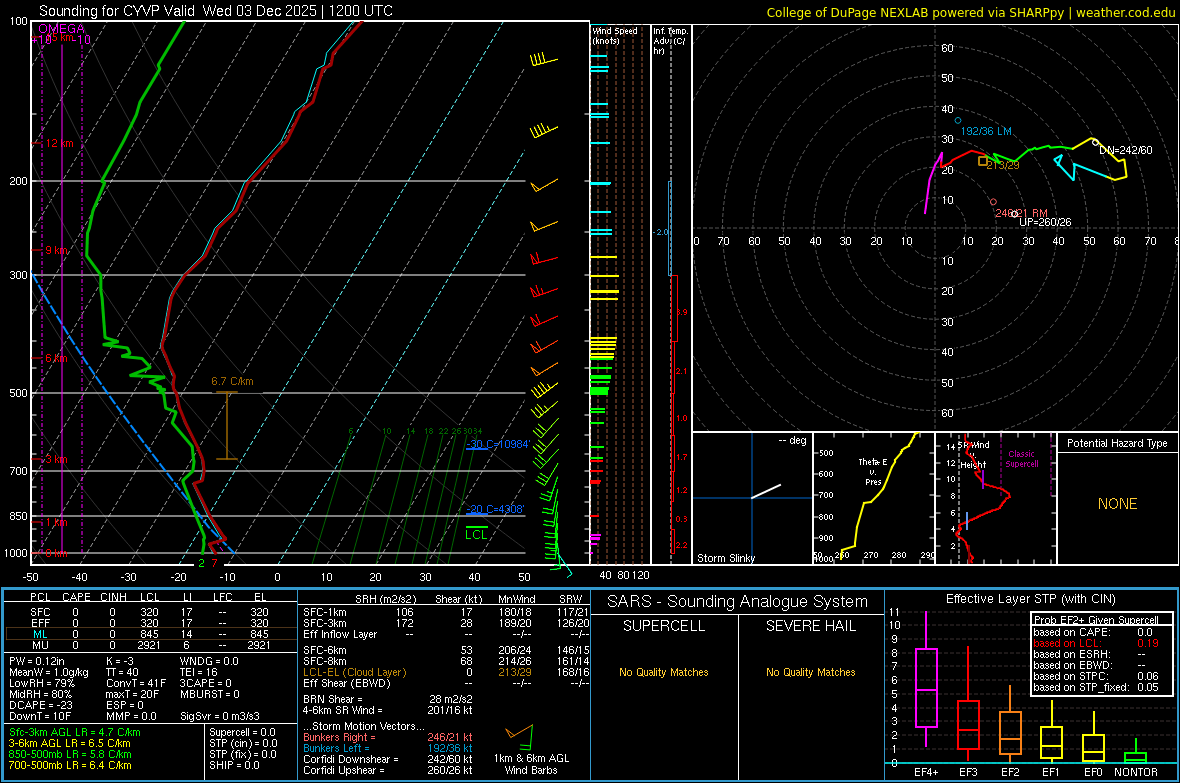1180x783 pixels.
Task: Click the '6.7 C/km' lapse rate label
Action: click(x=233, y=381)
